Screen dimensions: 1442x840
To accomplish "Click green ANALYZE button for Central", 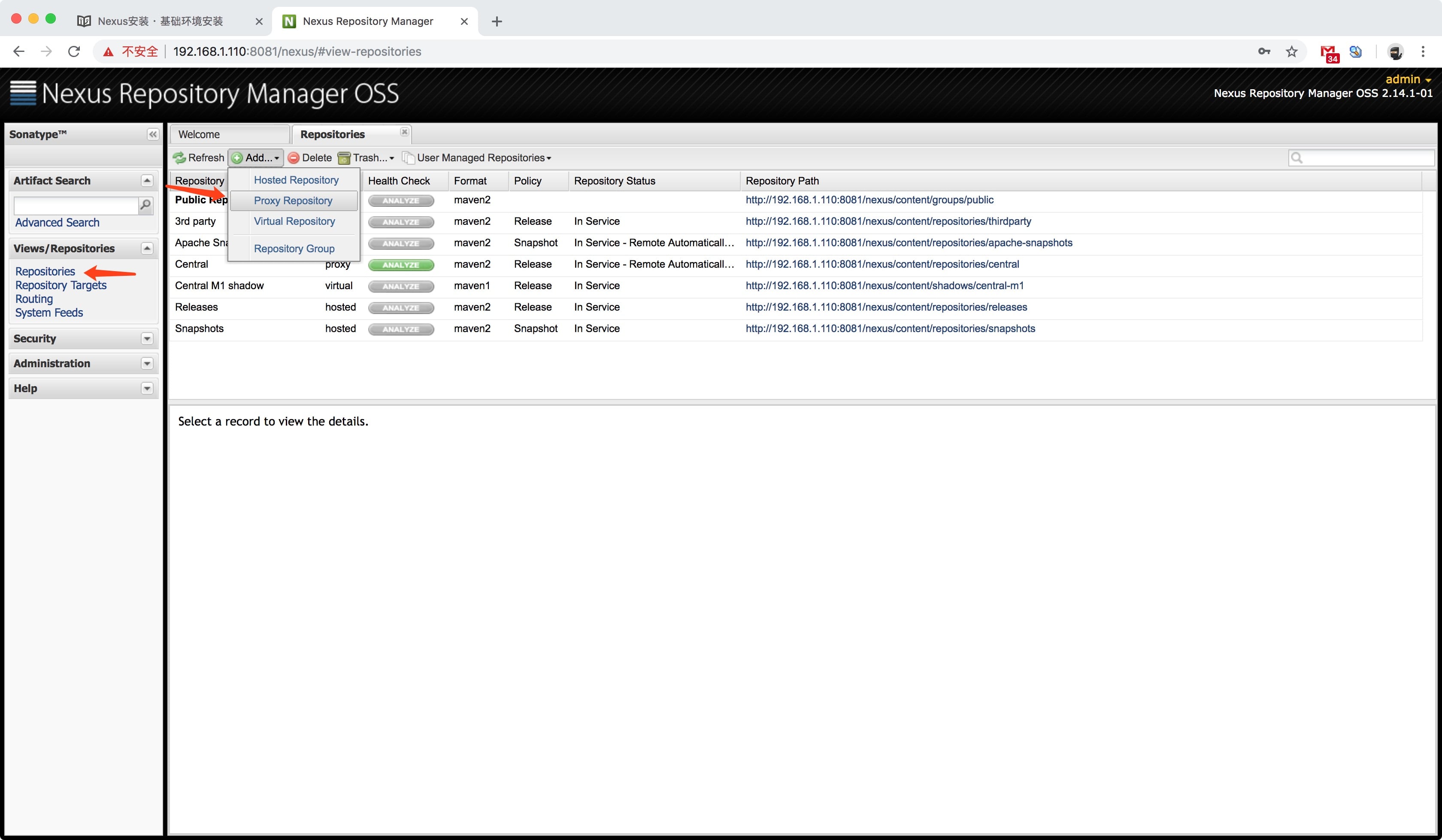I will pos(400,265).
